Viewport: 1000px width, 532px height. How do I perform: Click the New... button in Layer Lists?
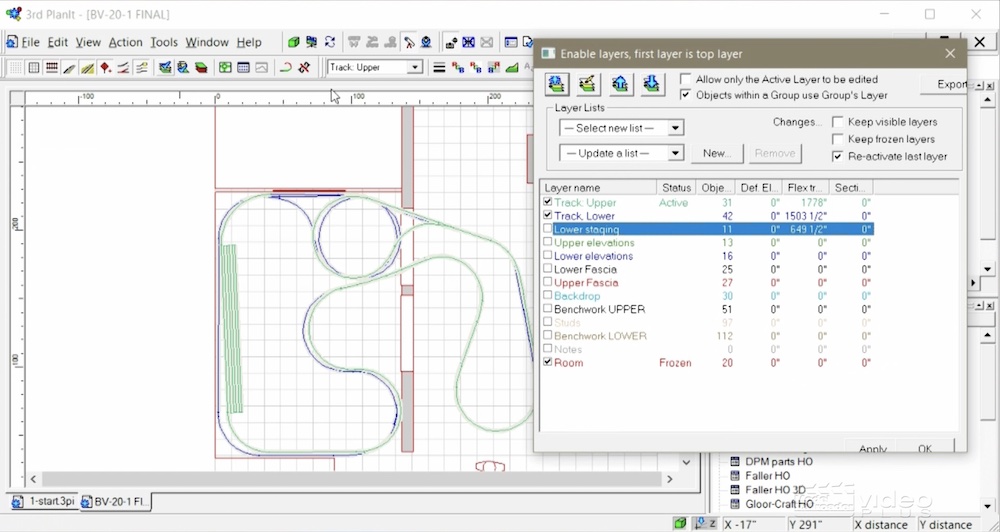point(717,153)
